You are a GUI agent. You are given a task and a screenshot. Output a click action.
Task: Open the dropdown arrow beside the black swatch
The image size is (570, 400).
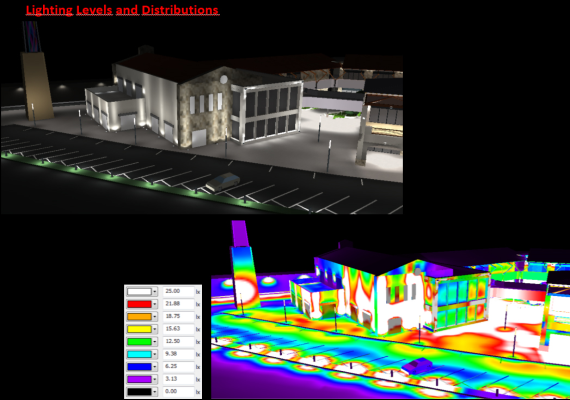pyautogui.click(x=154, y=392)
